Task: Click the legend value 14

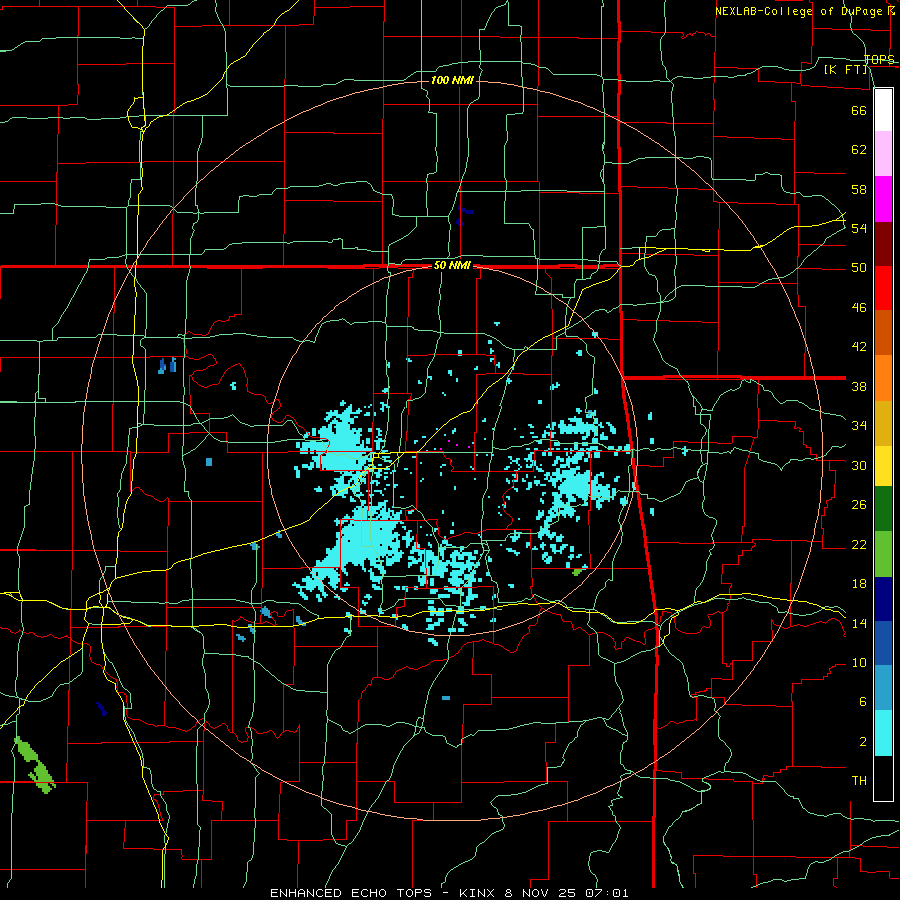Action: coord(859,623)
